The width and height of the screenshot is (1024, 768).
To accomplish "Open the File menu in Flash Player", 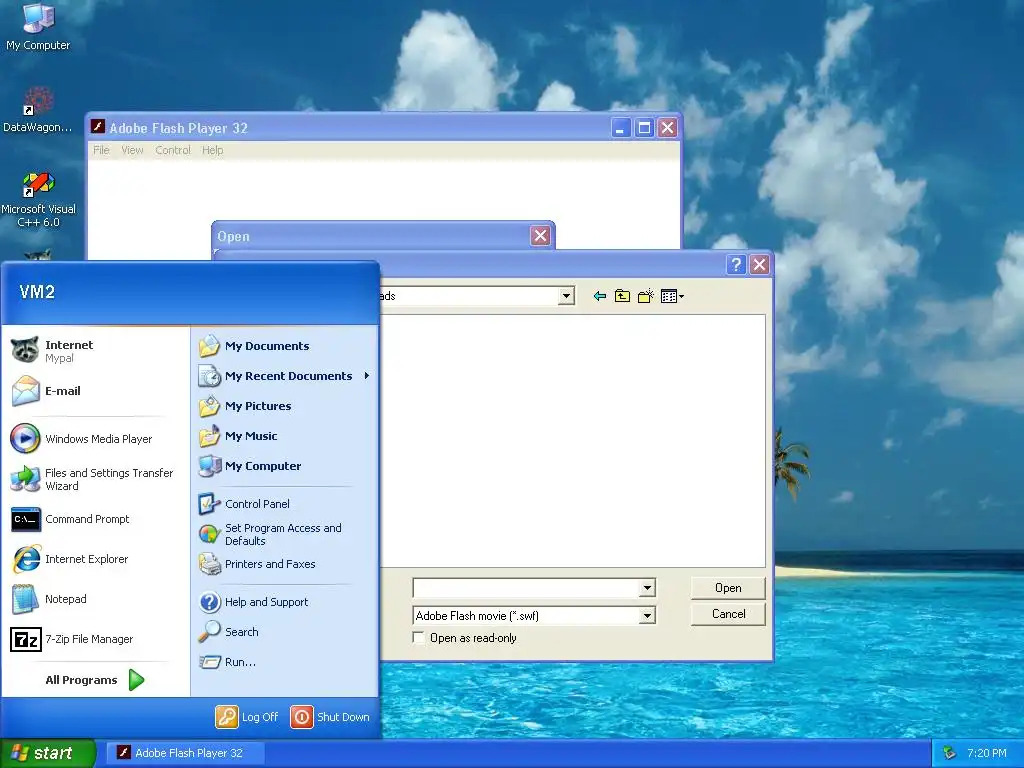I will 101,150.
